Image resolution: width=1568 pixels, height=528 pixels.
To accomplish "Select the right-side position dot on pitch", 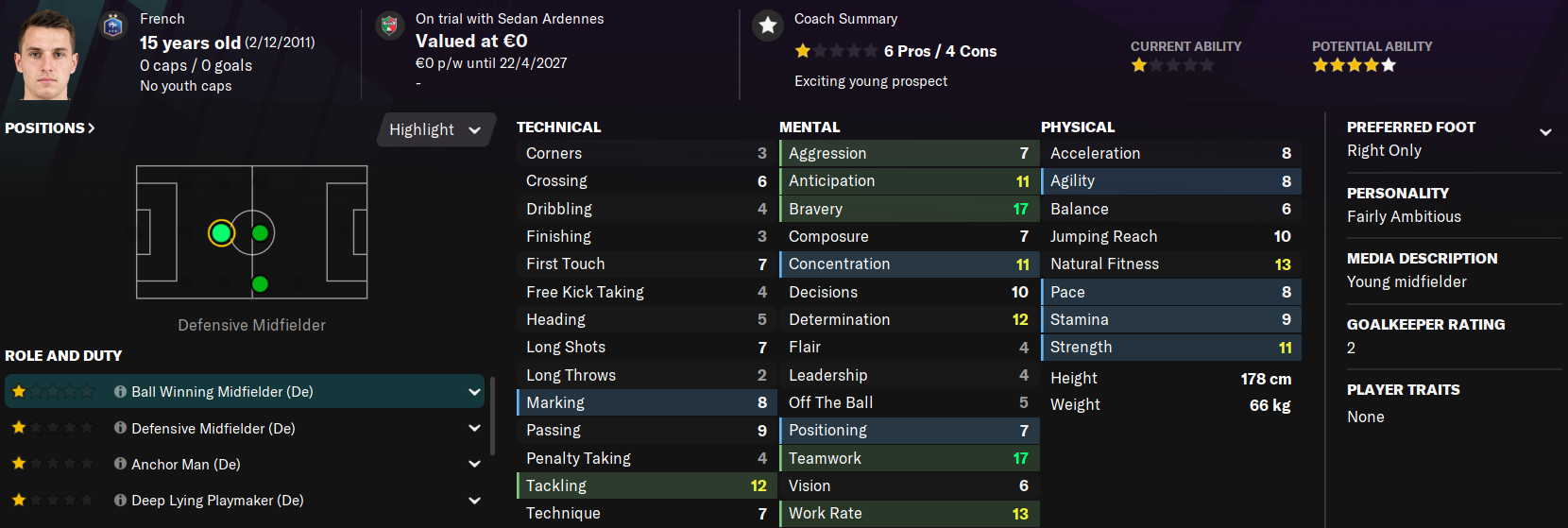I will [261, 284].
